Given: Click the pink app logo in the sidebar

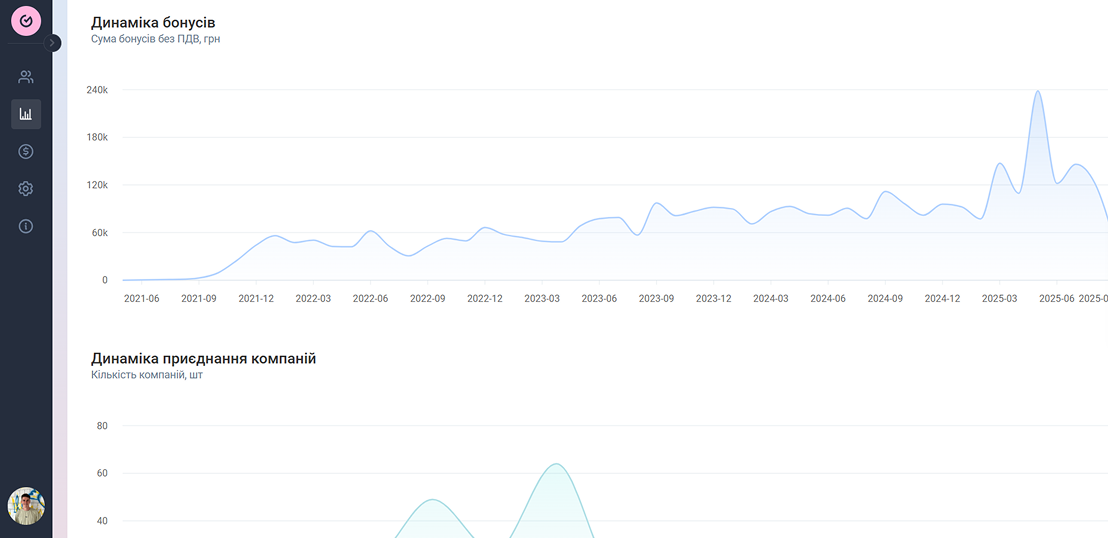Looking at the screenshot, I should [26, 21].
